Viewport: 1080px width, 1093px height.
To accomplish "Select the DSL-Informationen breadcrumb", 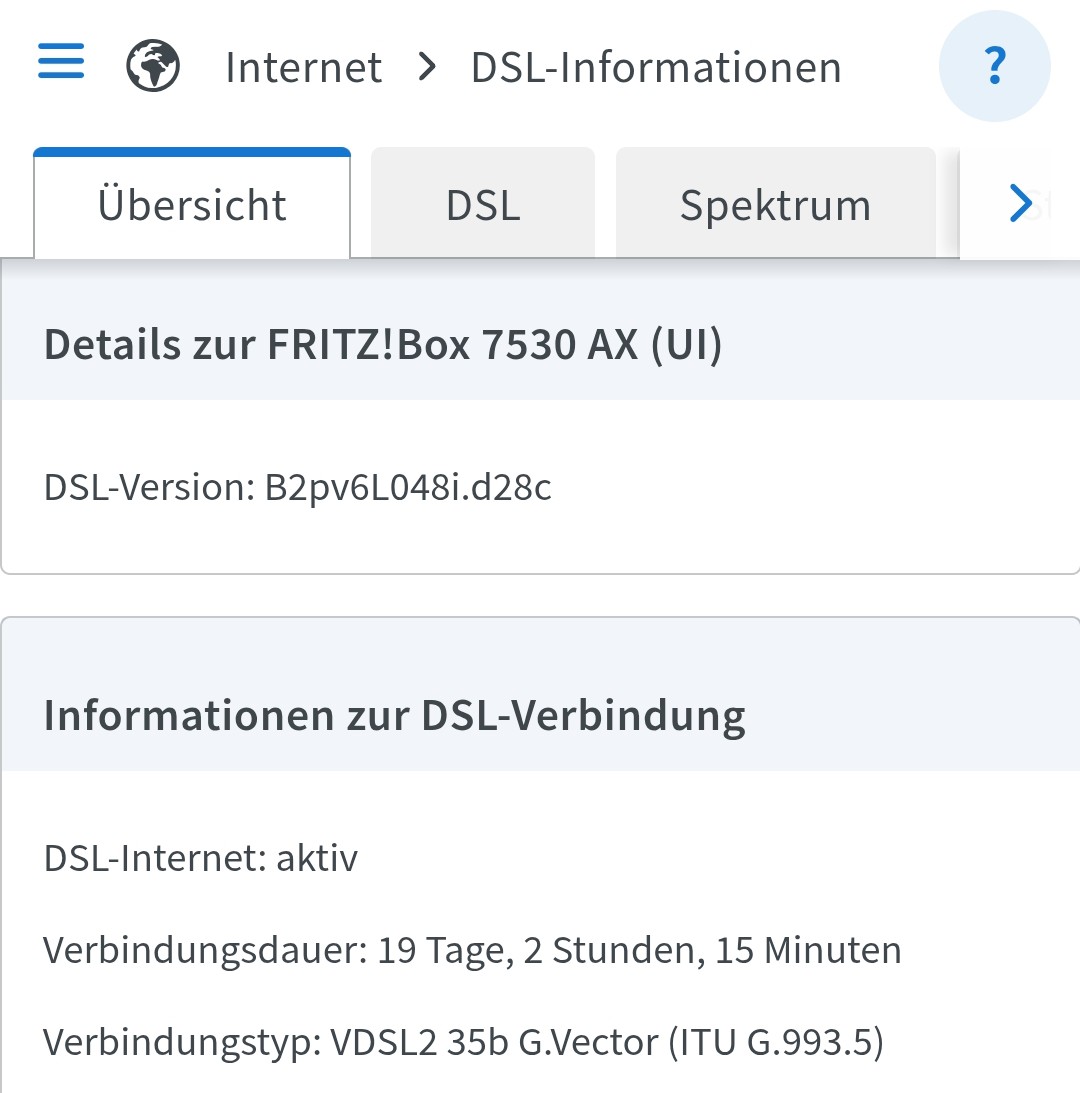I will [x=656, y=68].
